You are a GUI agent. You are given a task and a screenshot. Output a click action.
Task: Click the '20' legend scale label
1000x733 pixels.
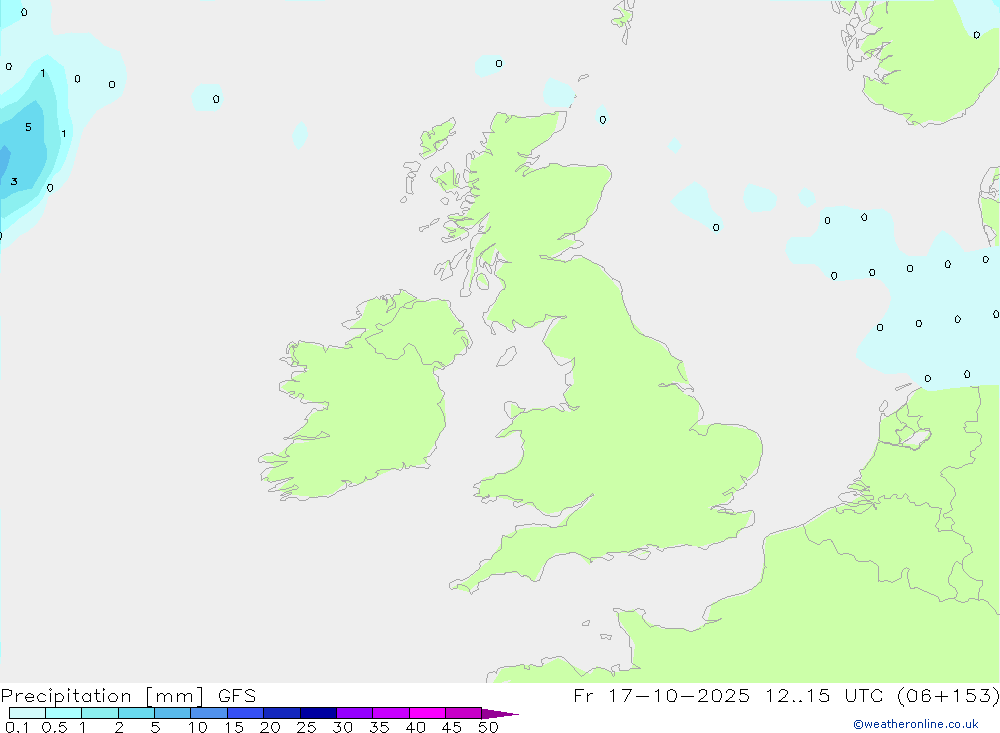tap(270, 727)
